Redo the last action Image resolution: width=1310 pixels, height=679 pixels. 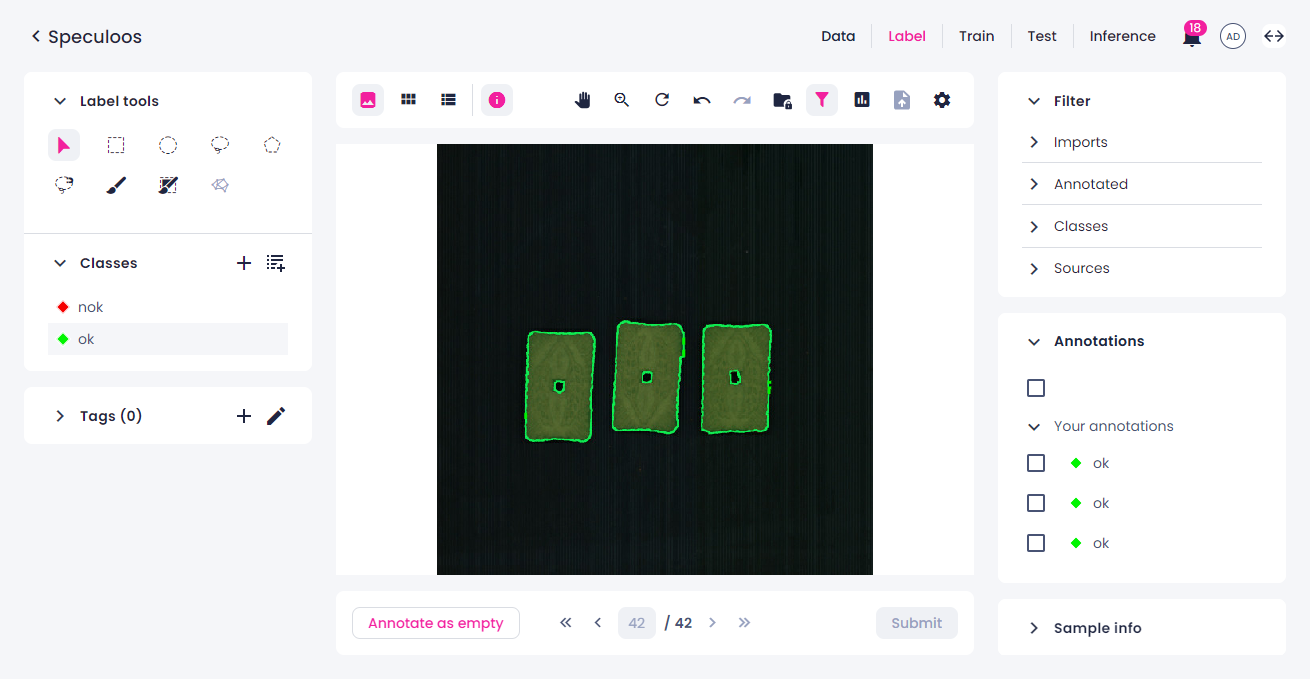tap(742, 100)
